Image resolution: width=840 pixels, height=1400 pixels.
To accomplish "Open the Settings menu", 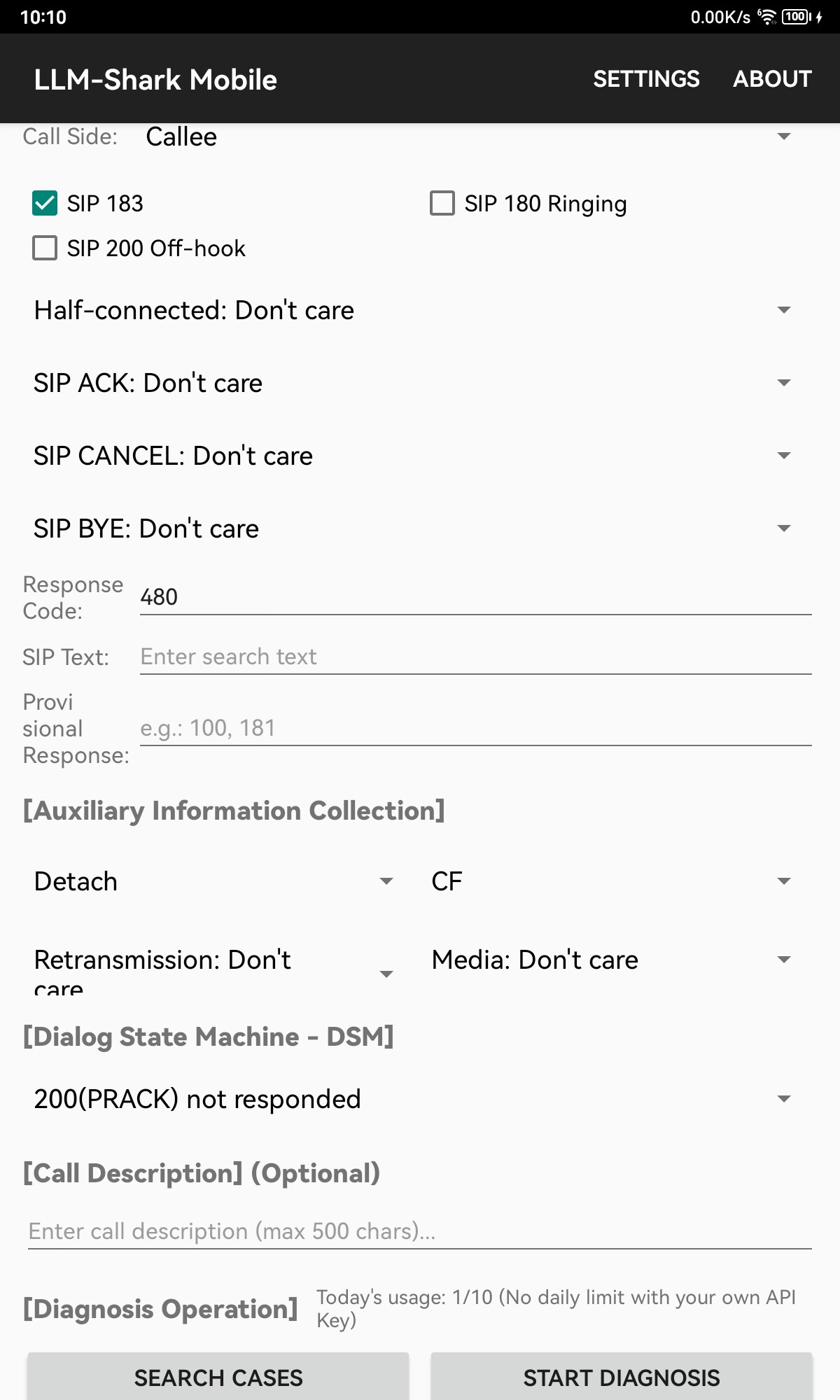I will click(x=646, y=79).
